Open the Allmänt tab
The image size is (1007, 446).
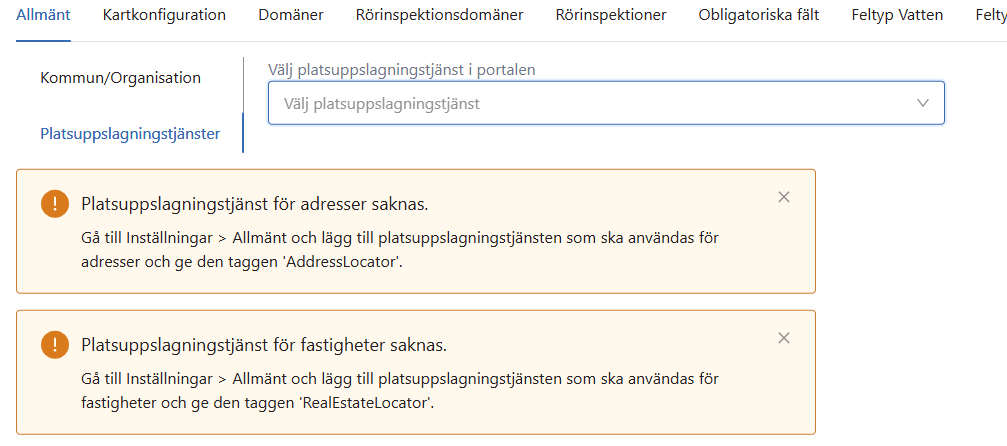43,15
